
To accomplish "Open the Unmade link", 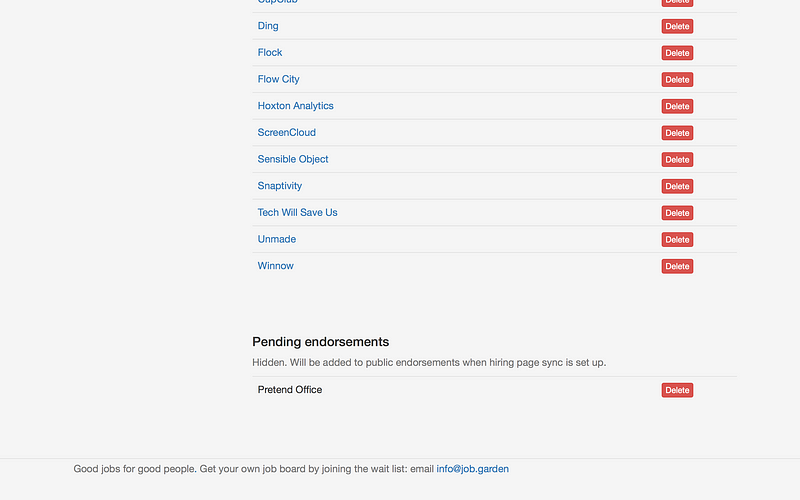I will 277,239.
